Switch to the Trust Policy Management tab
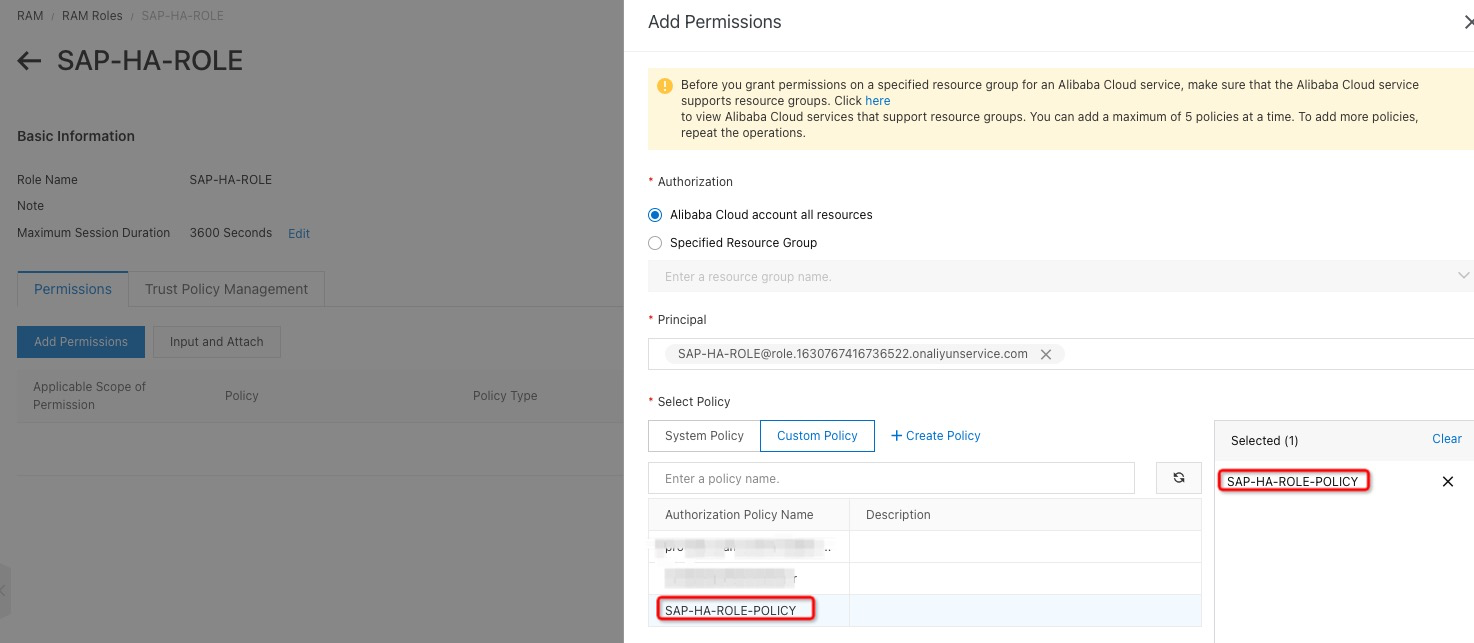The height and width of the screenshot is (643, 1474). coord(226,288)
